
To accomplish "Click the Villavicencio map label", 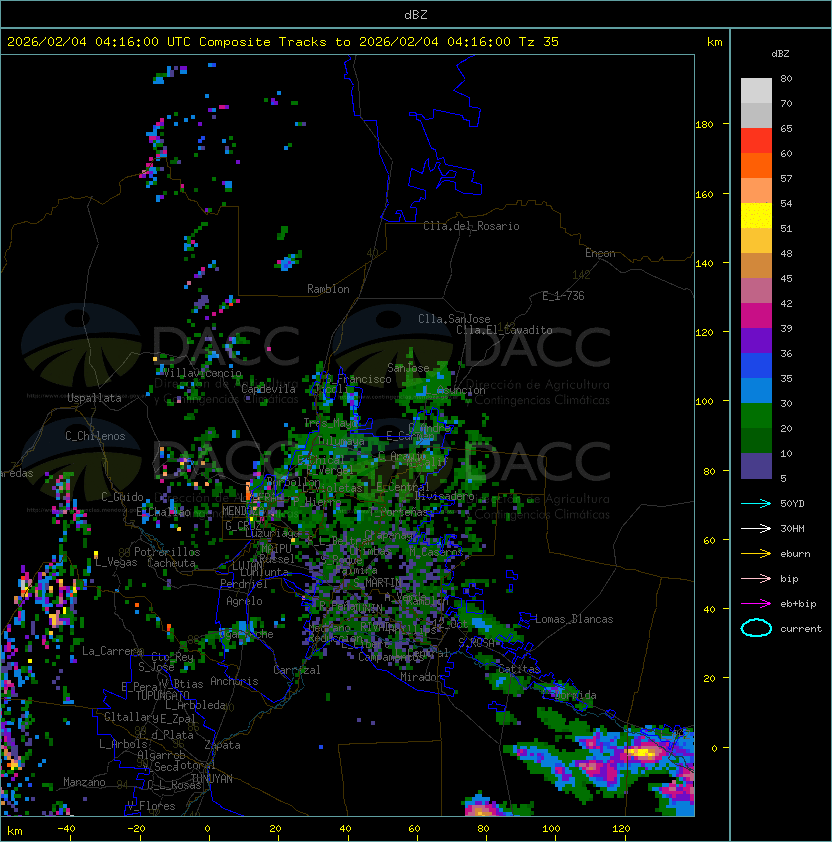I will (202, 373).
